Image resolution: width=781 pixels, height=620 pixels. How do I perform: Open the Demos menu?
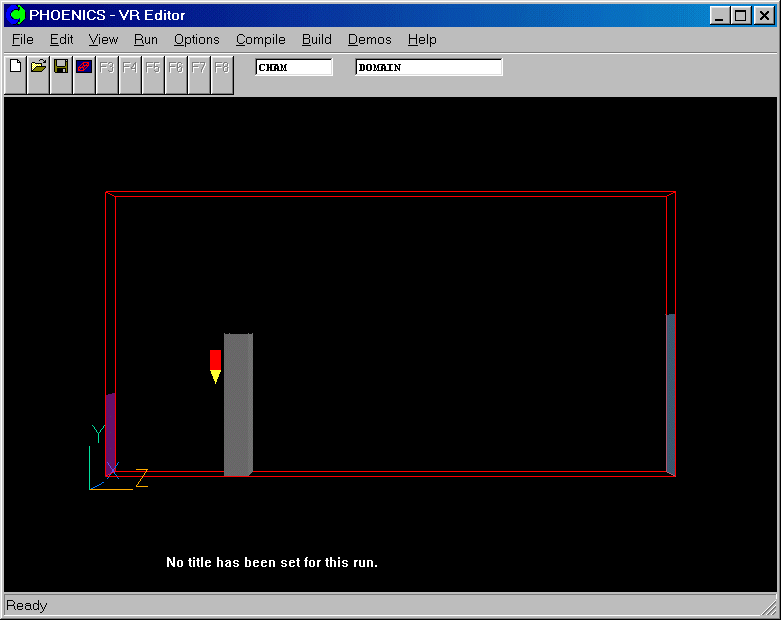click(x=369, y=40)
